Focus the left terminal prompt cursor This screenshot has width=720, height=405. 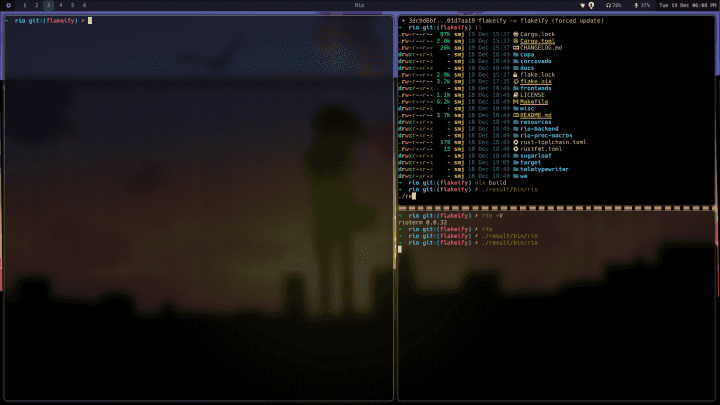(x=90, y=21)
